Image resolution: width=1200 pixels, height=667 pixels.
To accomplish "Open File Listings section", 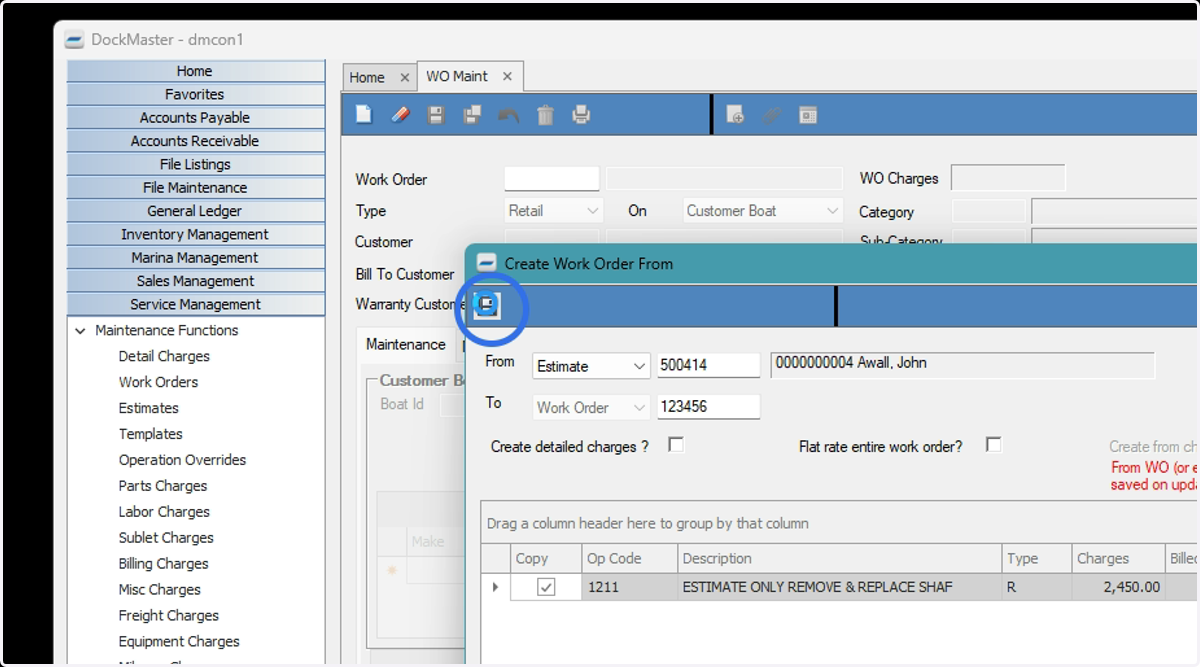I will pyautogui.click(x=195, y=164).
